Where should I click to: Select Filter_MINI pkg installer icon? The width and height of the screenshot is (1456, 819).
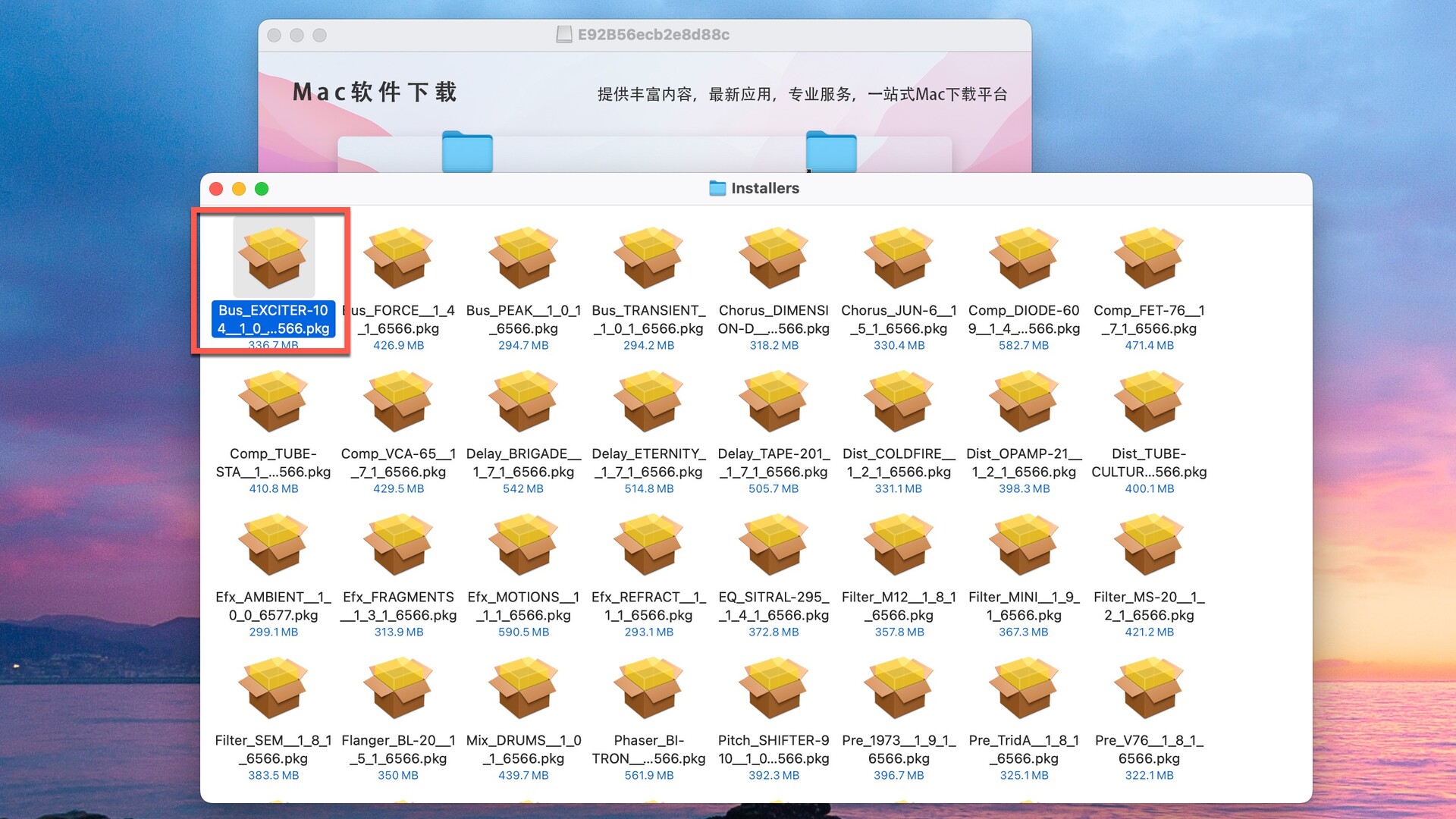[1024, 544]
